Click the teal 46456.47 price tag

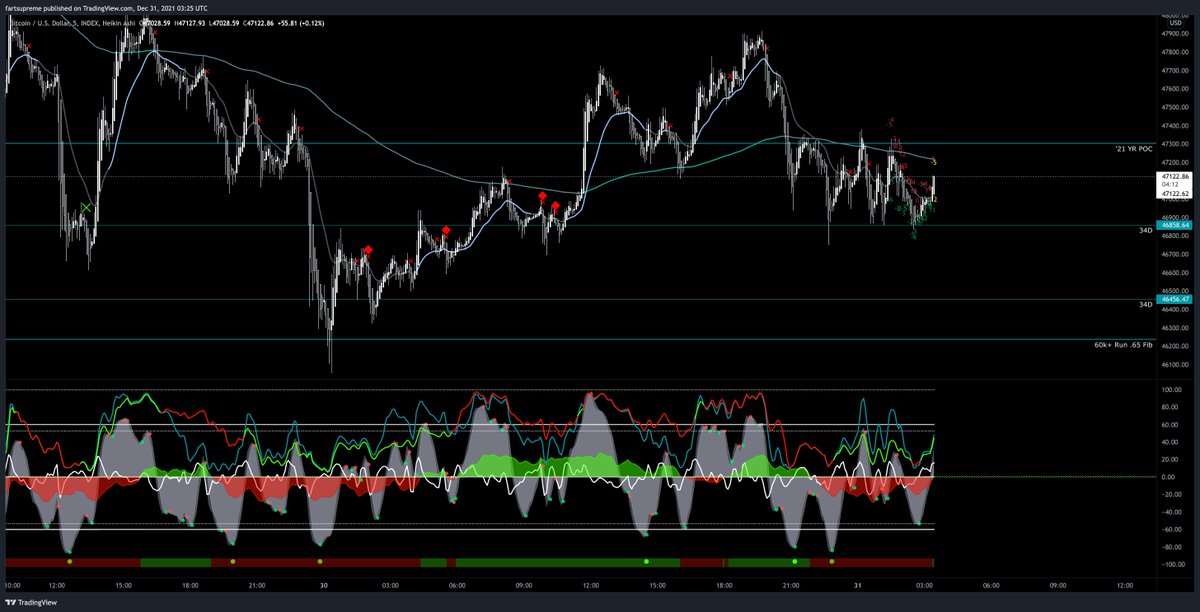1174,299
